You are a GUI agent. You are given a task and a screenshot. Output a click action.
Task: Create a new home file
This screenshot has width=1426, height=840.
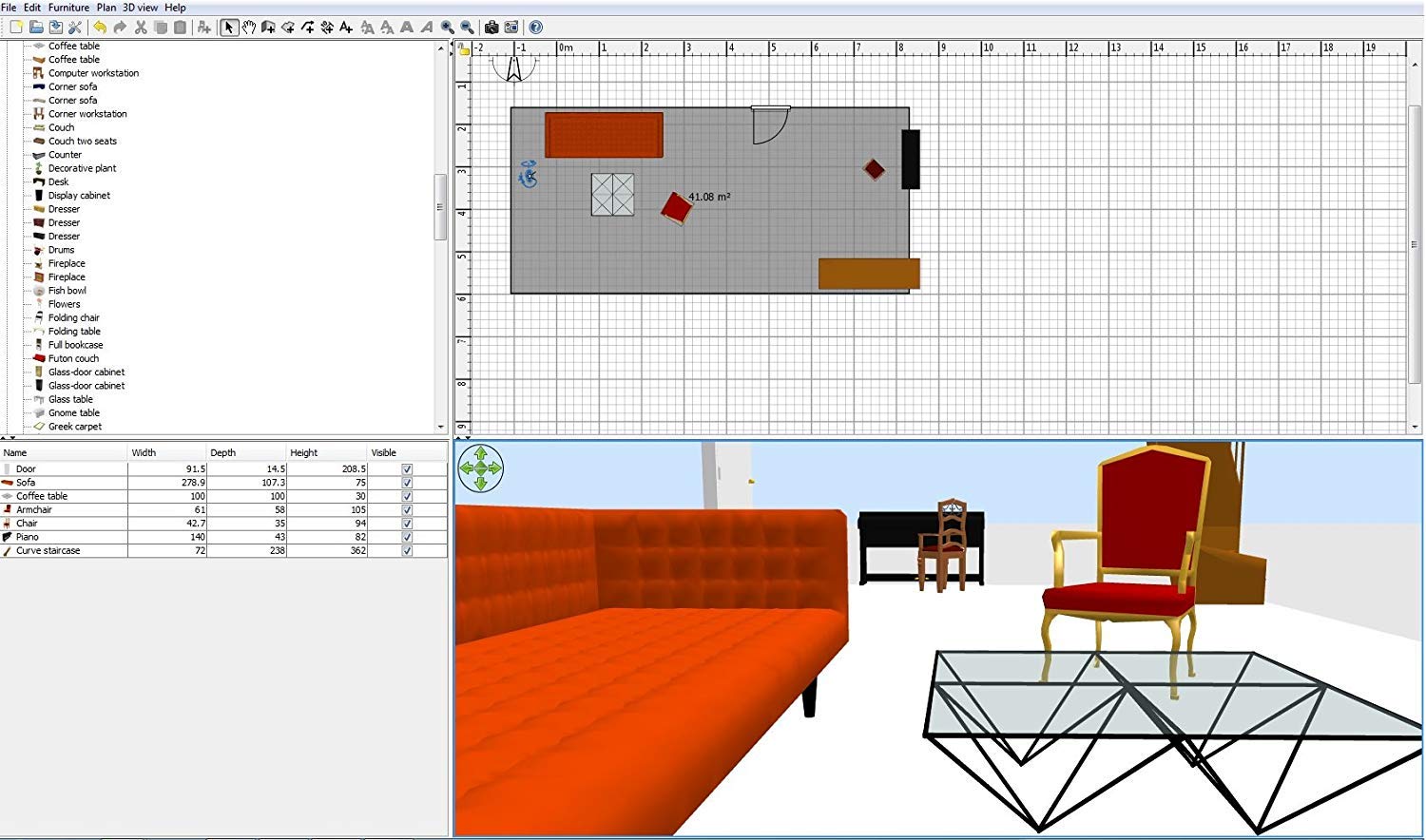coord(16,28)
